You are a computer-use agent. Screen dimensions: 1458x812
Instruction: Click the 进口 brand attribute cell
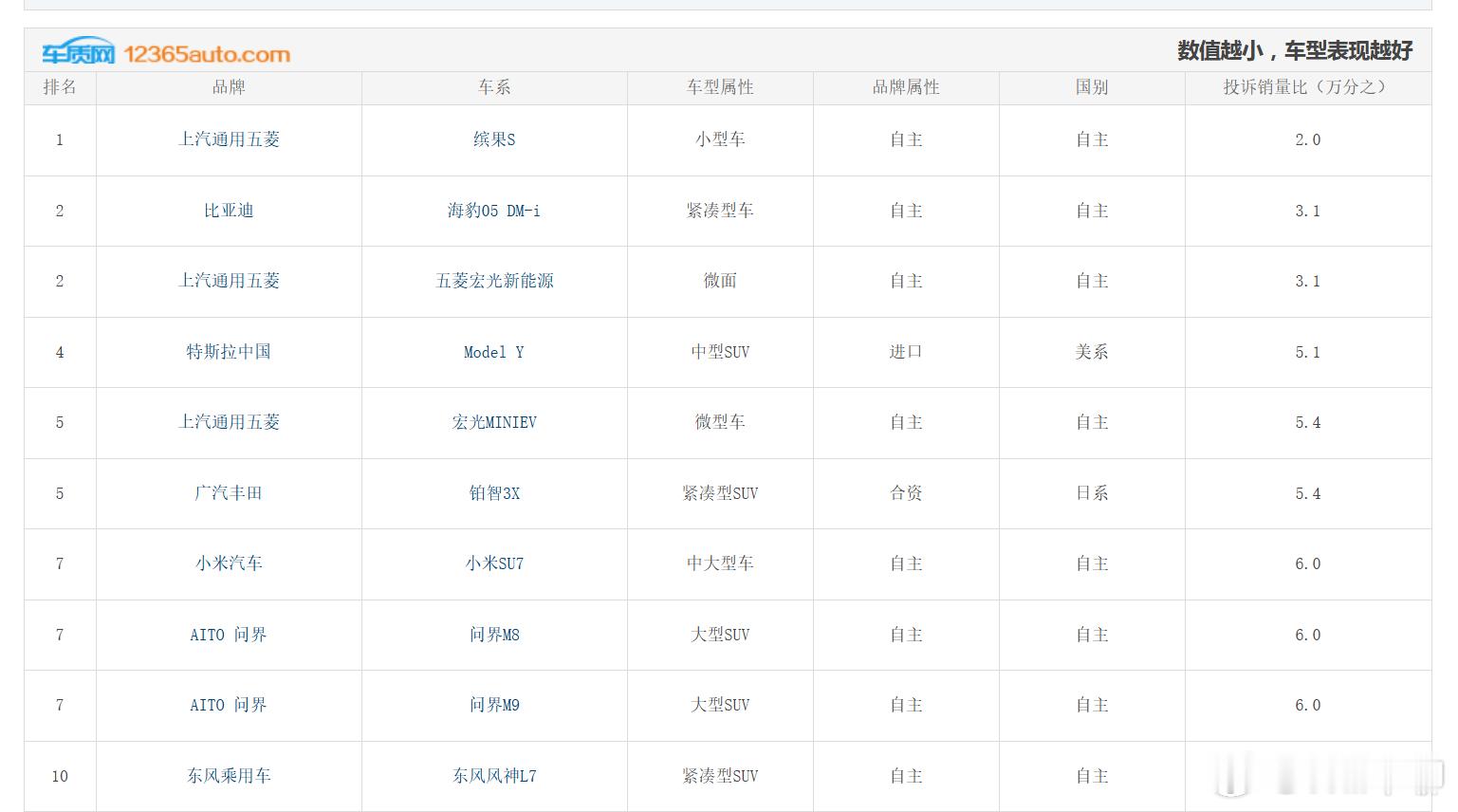click(x=906, y=352)
